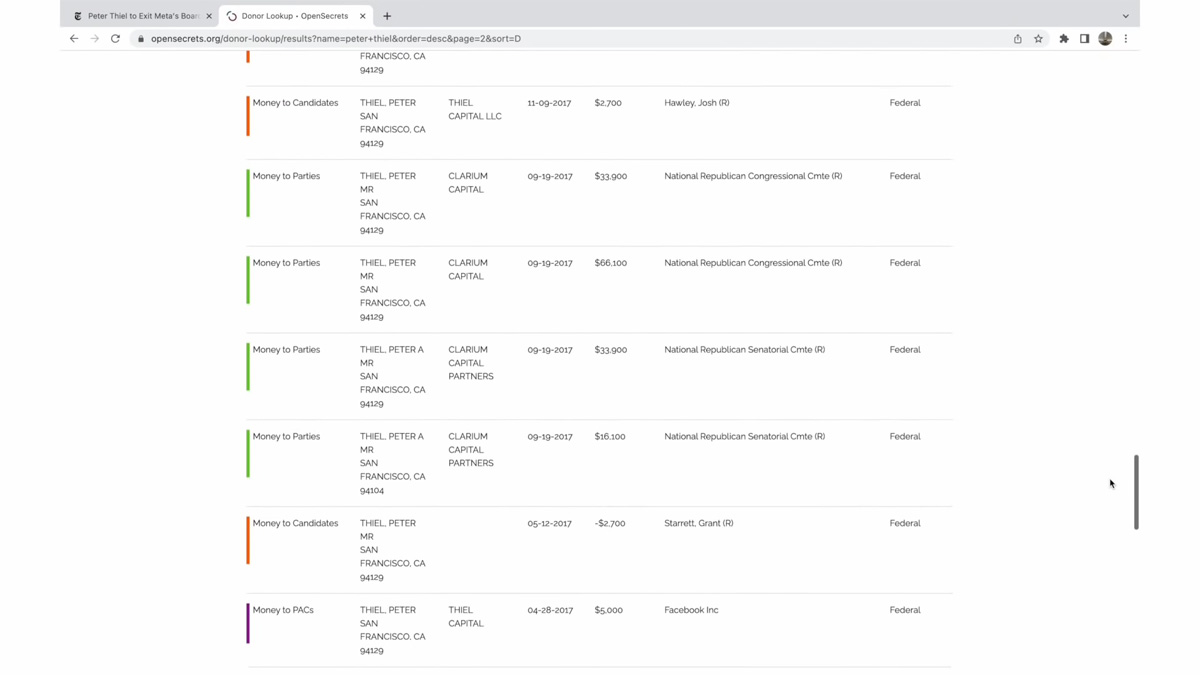1200x675 pixels.
Task: Click Money to Parties in the $16,100 row
Action: coord(286,437)
